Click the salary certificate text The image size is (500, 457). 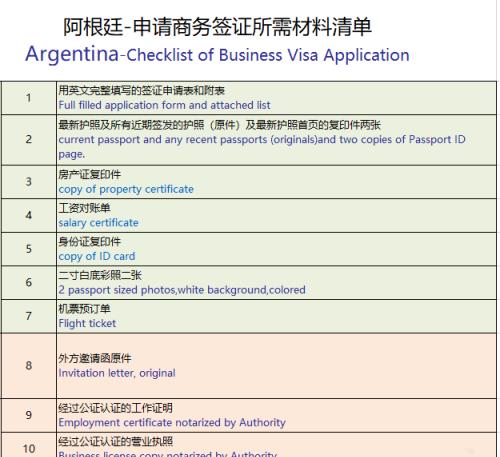[98, 223]
